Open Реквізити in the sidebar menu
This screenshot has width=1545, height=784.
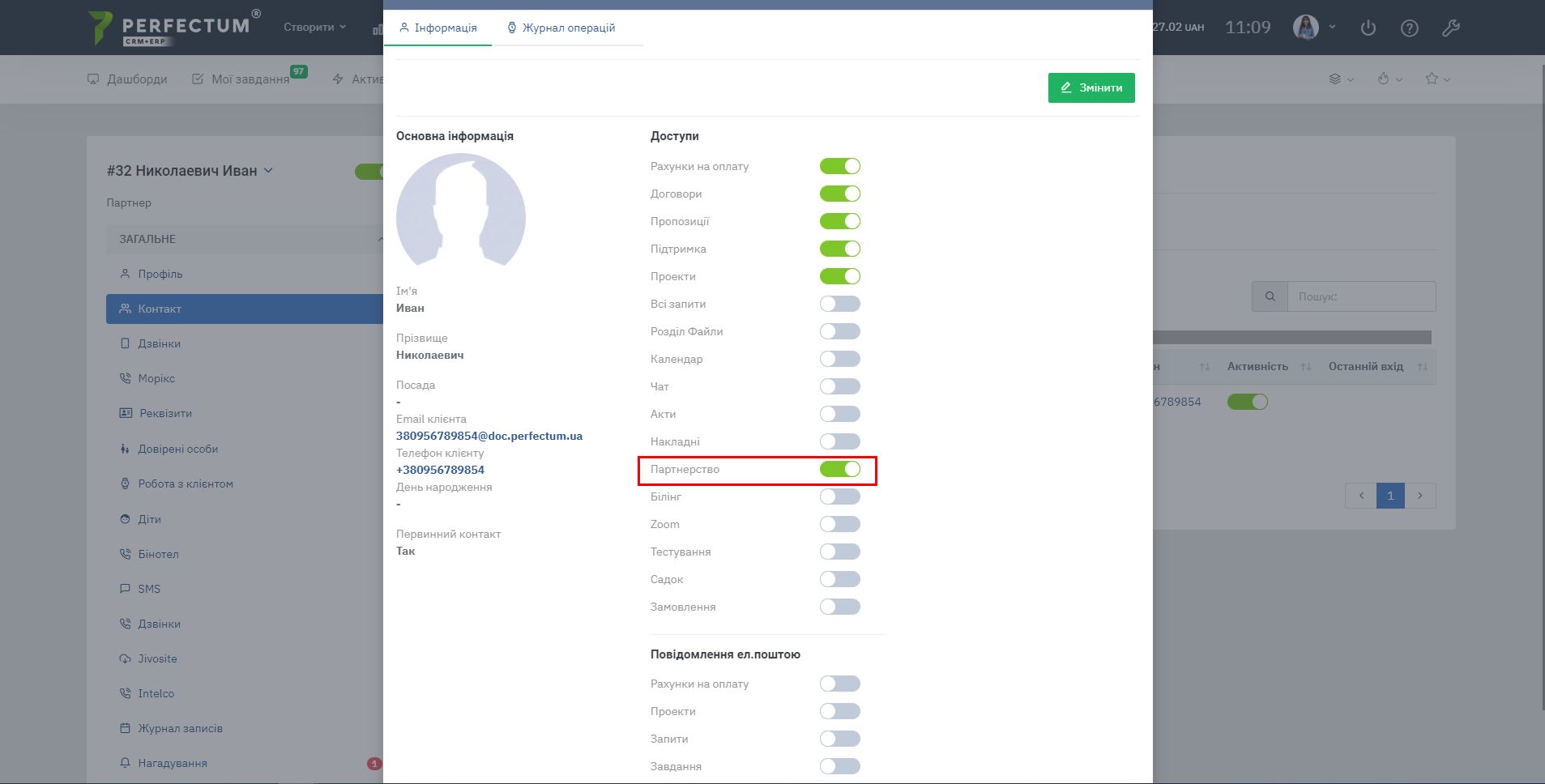pos(165,413)
